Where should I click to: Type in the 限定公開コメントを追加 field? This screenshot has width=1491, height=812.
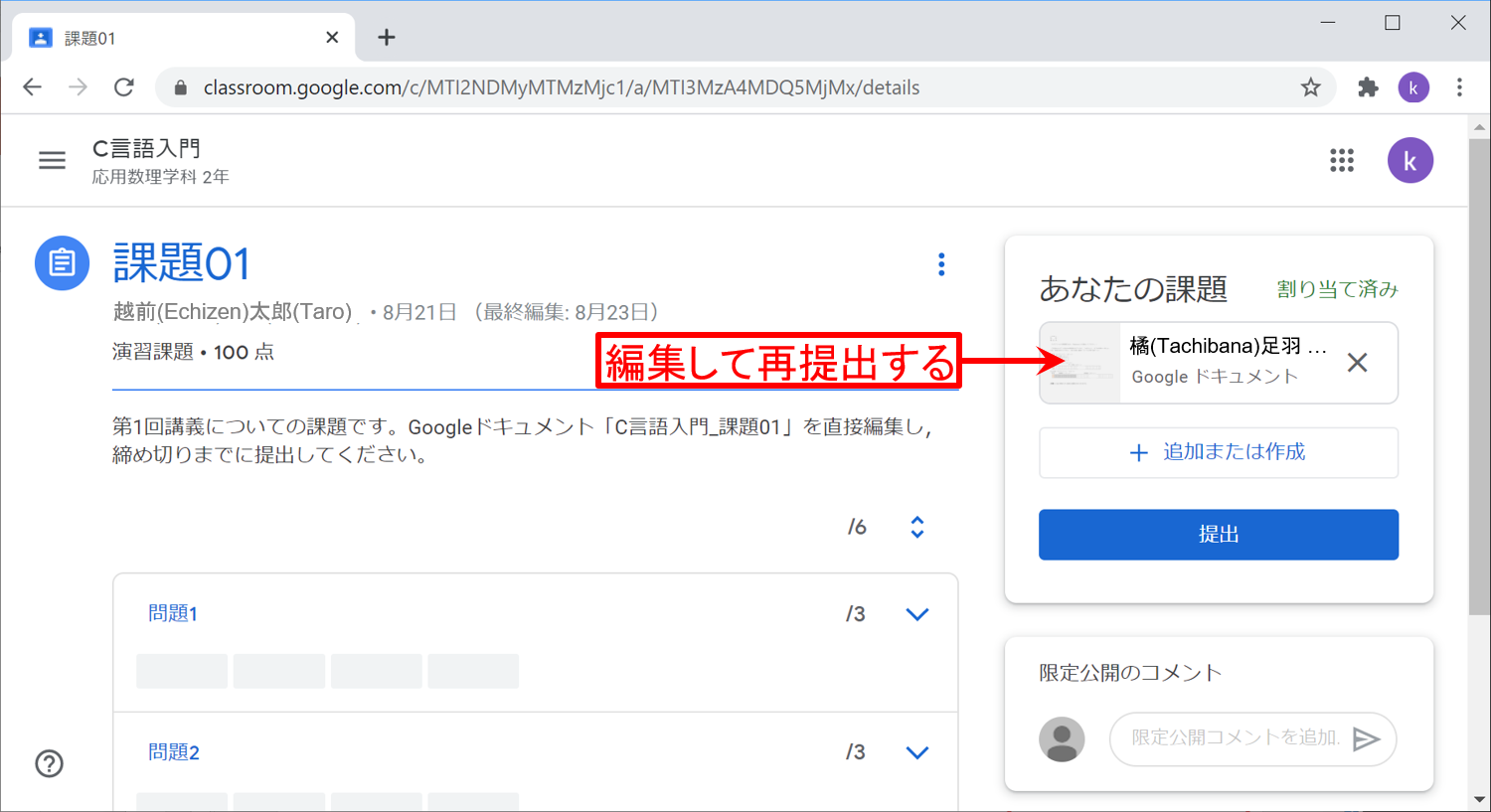(x=1235, y=737)
